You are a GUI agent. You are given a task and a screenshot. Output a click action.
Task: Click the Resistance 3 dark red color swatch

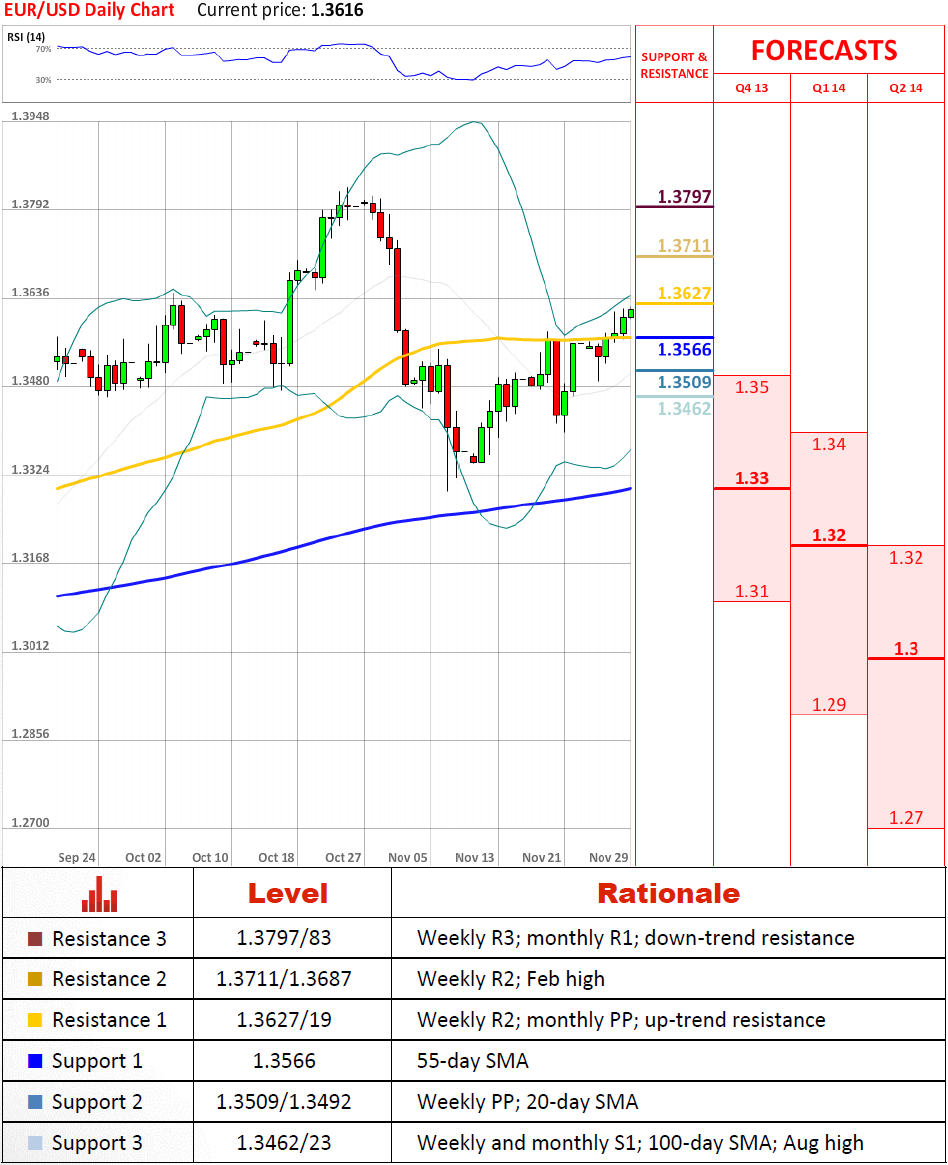35,938
